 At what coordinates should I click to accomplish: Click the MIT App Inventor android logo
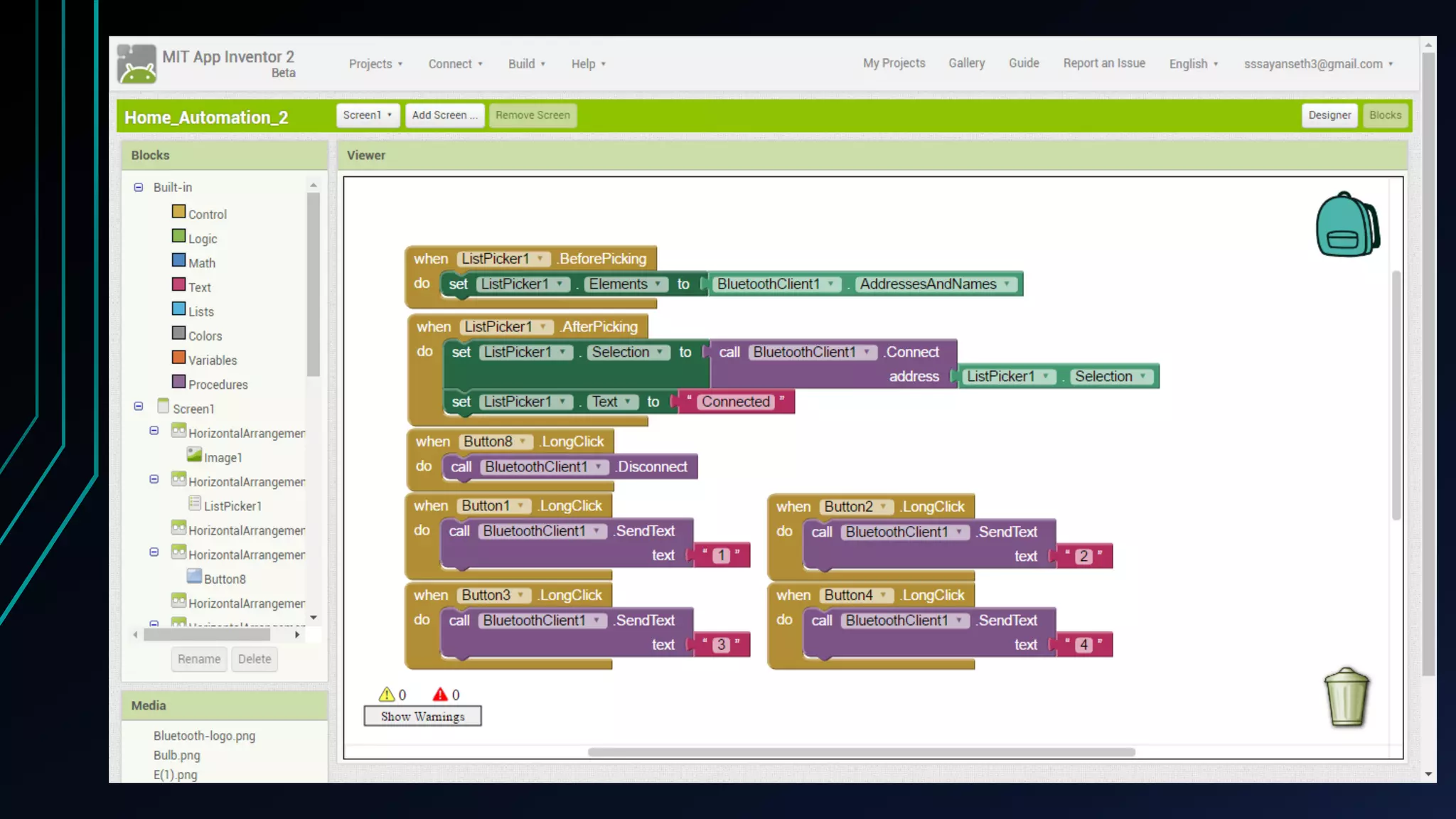tap(136, 64)
